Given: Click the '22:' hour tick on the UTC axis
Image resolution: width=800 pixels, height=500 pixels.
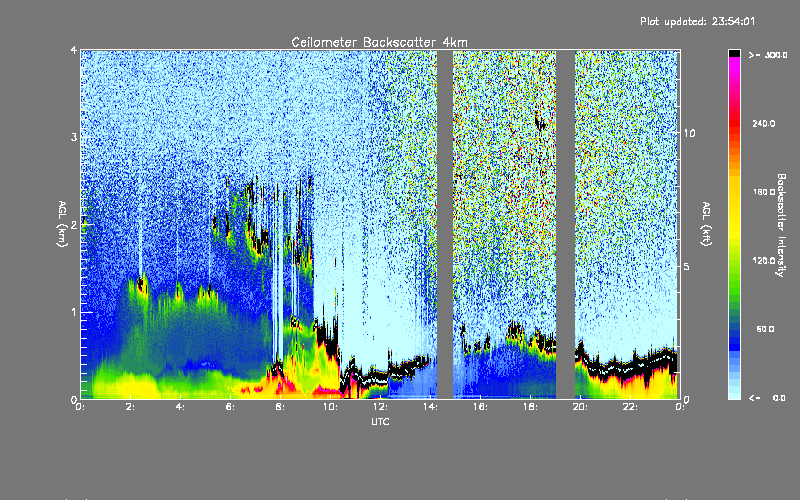Looking at the screenshot, I should 630,407.
